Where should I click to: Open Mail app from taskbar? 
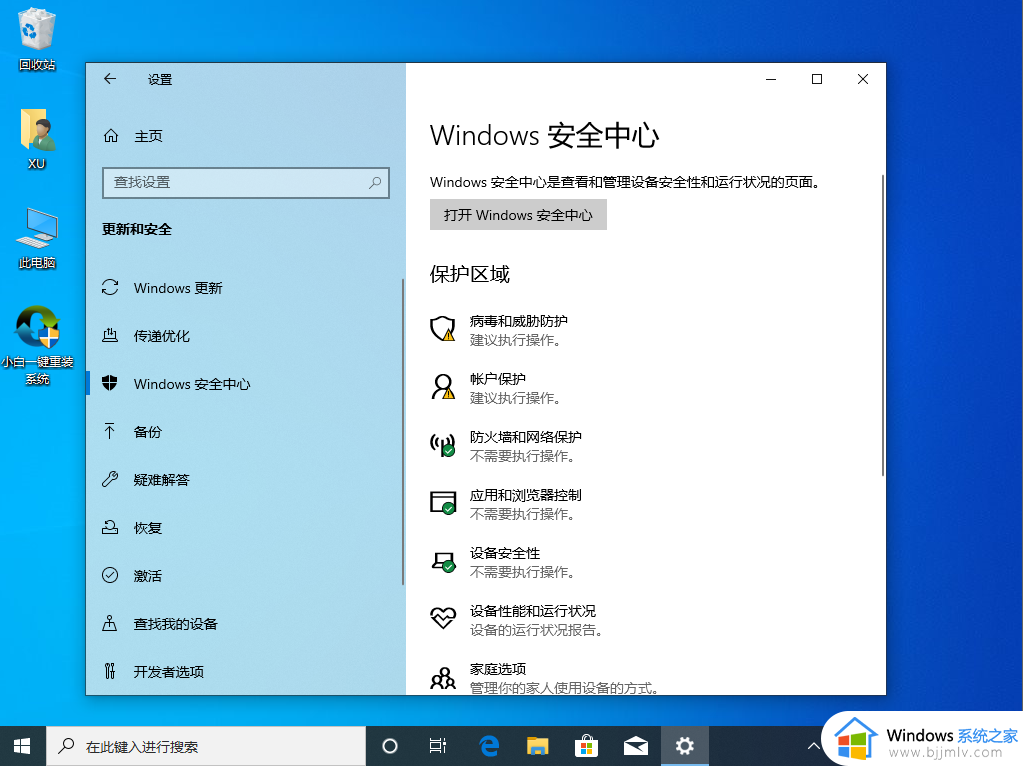point(635,746)
